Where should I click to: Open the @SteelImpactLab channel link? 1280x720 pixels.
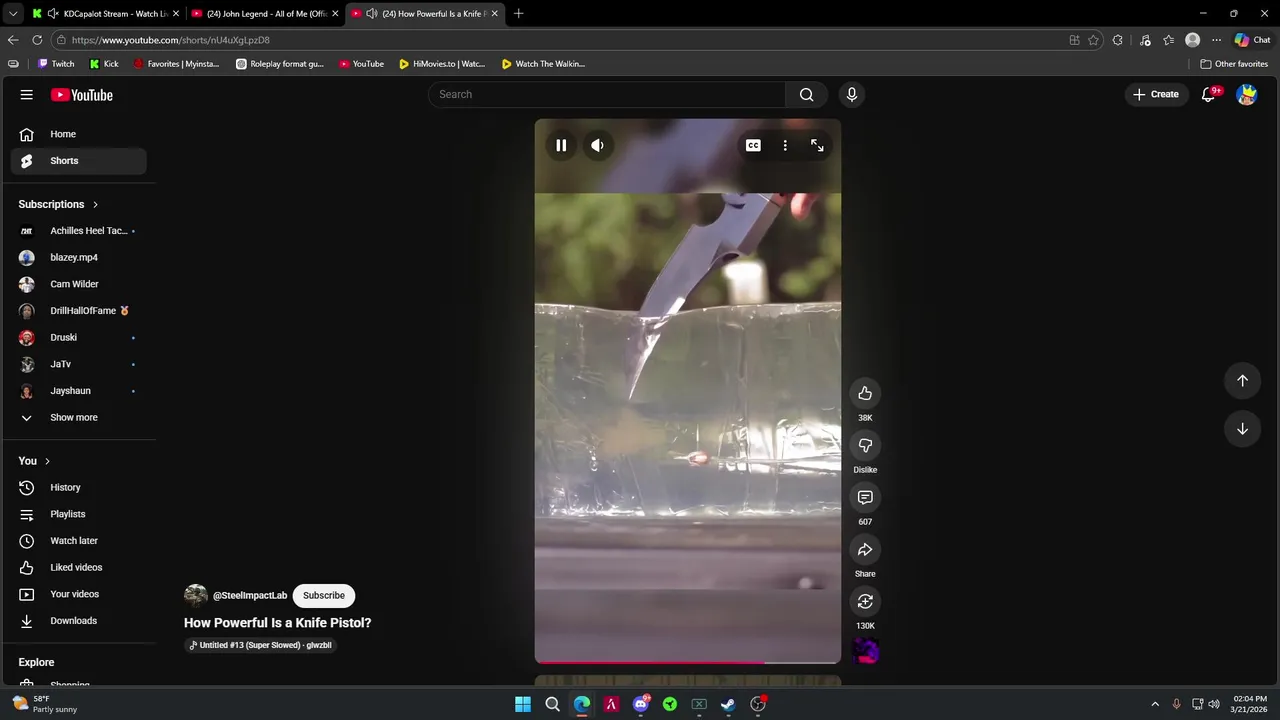coord(250,595)
